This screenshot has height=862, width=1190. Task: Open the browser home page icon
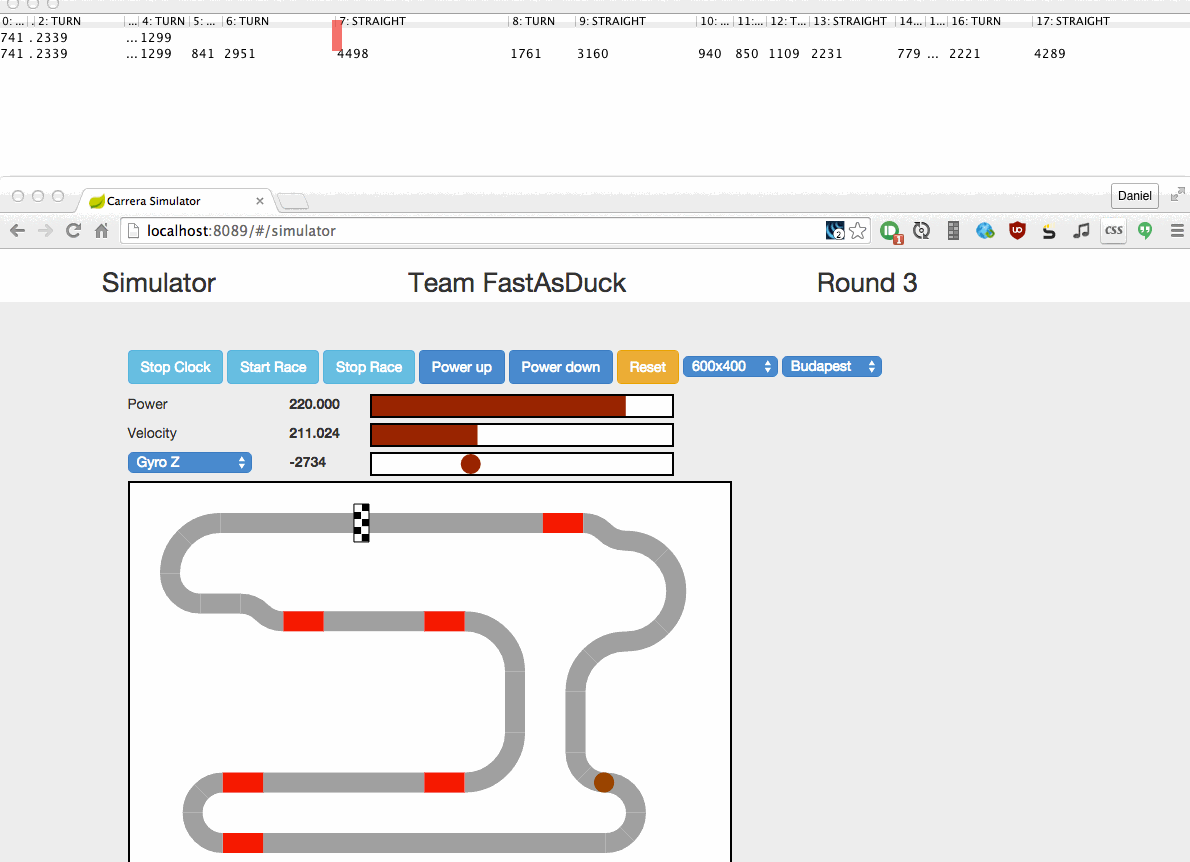point(101,231)
